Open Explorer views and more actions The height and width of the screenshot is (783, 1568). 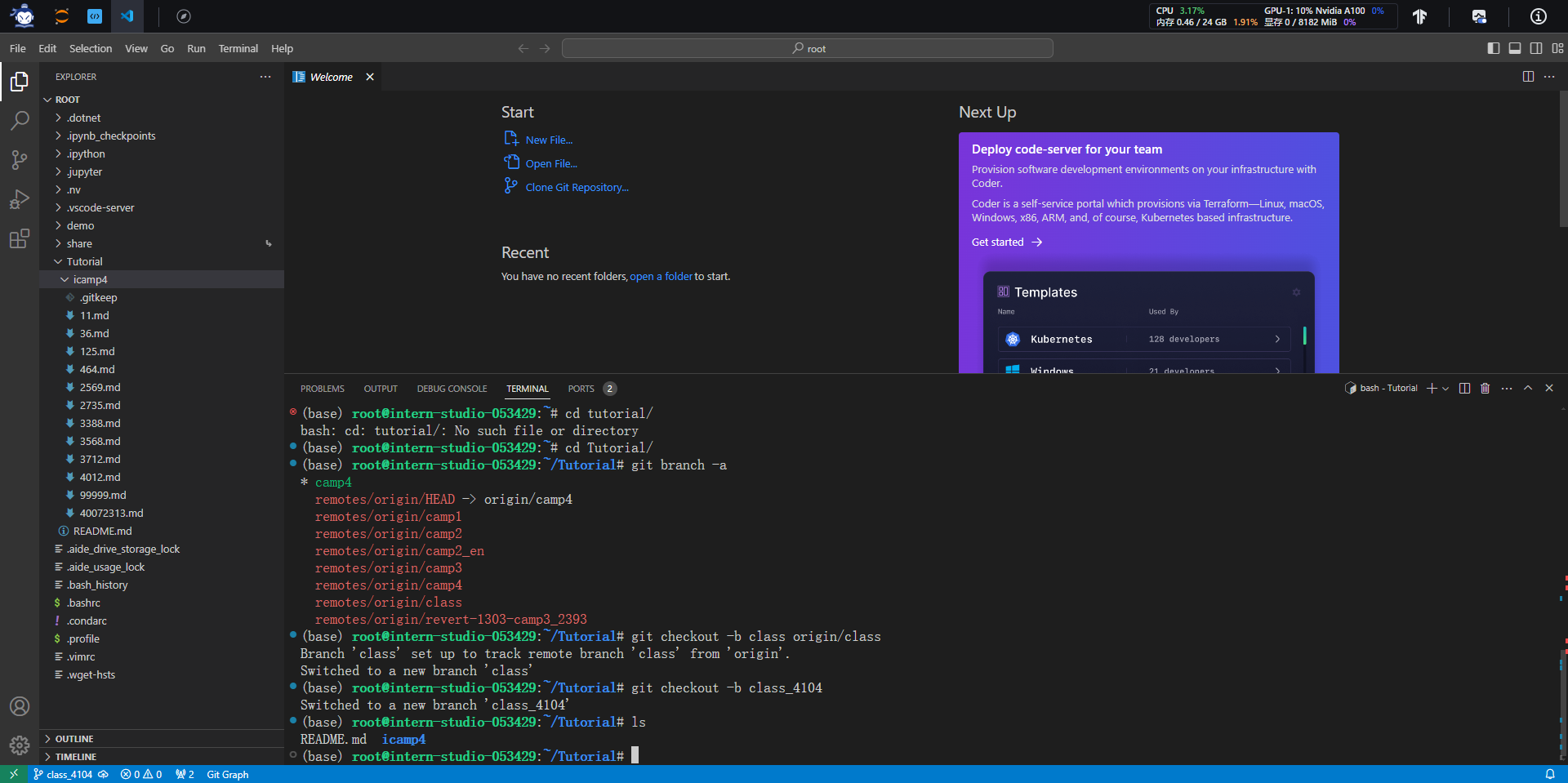pyautogui.click(x=265, y=77)
